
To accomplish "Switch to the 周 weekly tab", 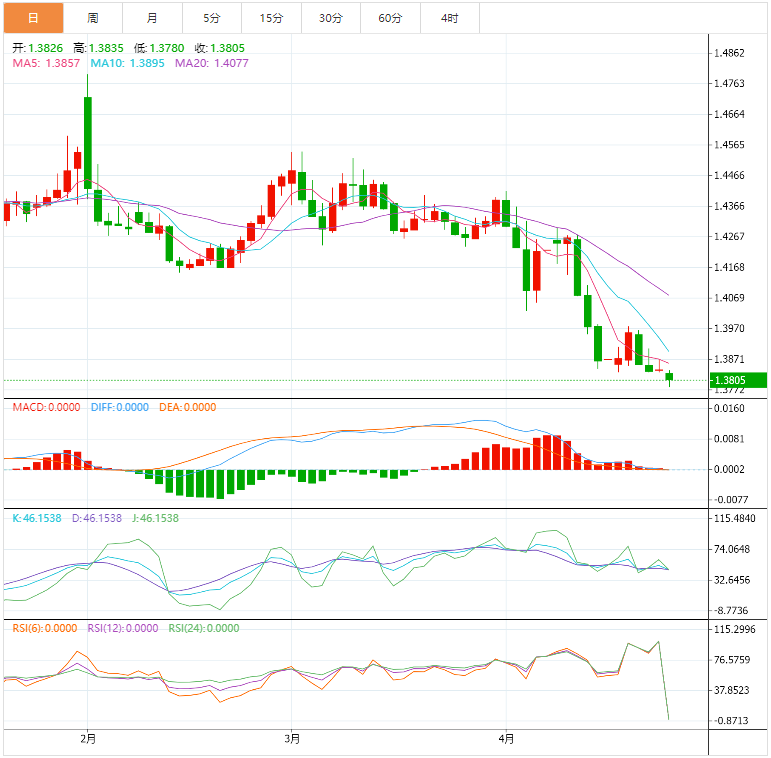I will coord(93,18).
